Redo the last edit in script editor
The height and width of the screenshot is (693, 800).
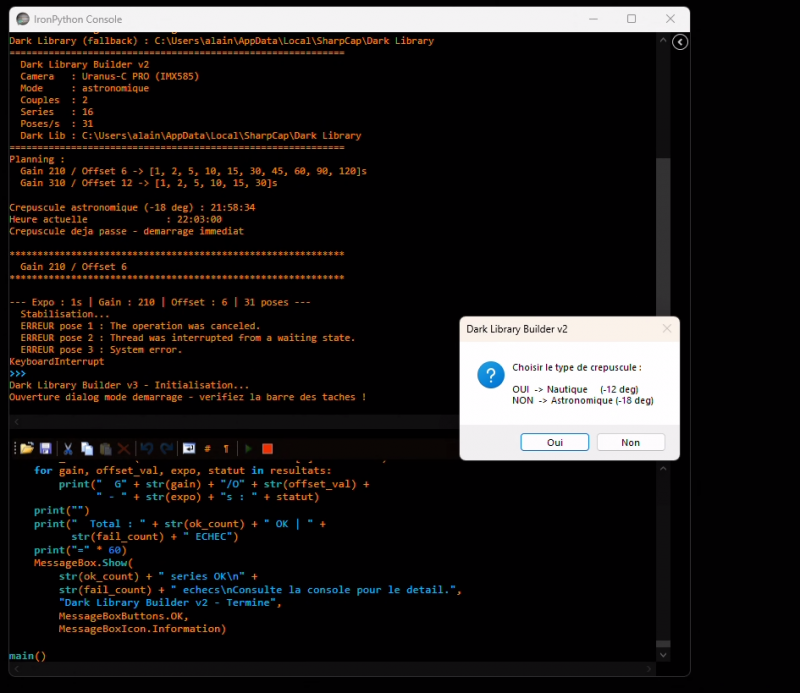click(166, 449)
